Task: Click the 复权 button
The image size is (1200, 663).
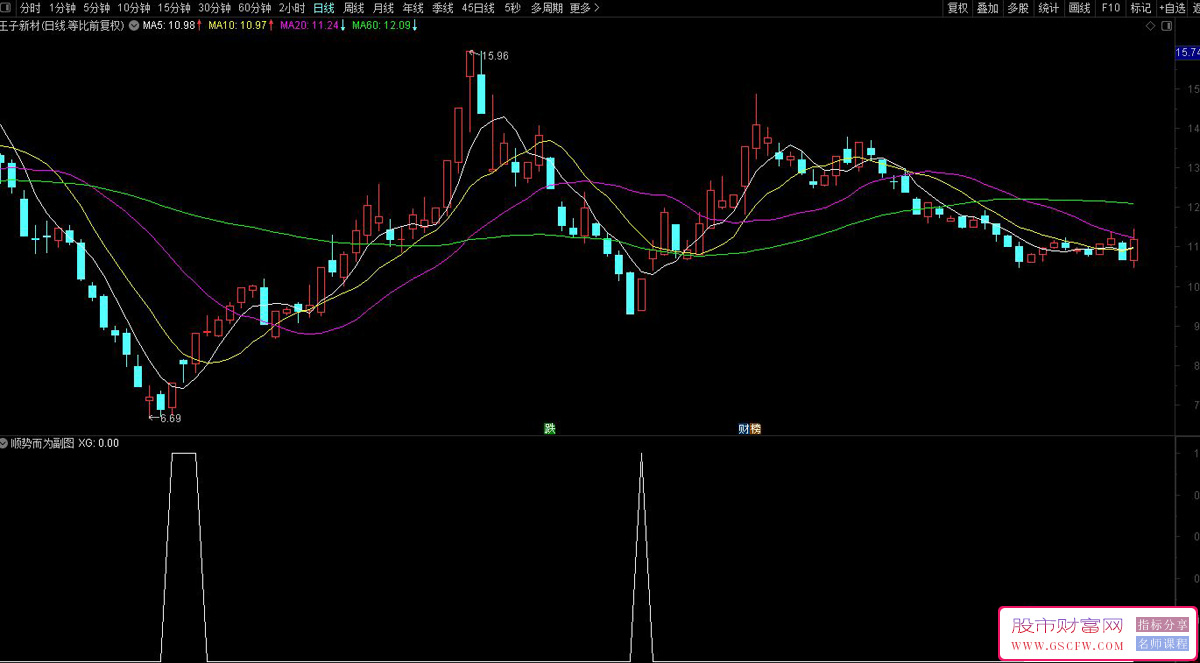Action: click(x=958, y=8)
